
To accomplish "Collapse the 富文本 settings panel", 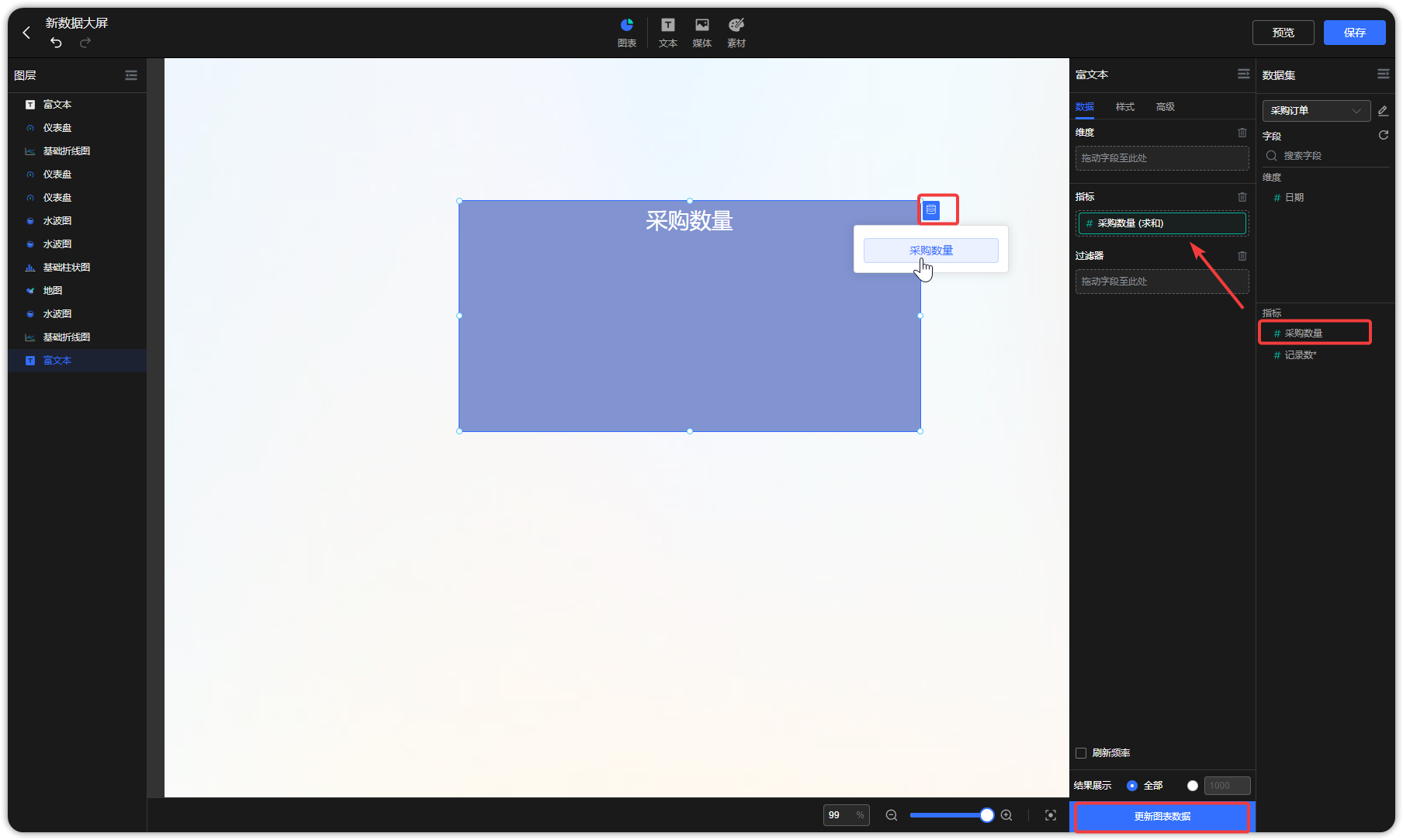I will pyautogui.click(x=1244, y=74).
